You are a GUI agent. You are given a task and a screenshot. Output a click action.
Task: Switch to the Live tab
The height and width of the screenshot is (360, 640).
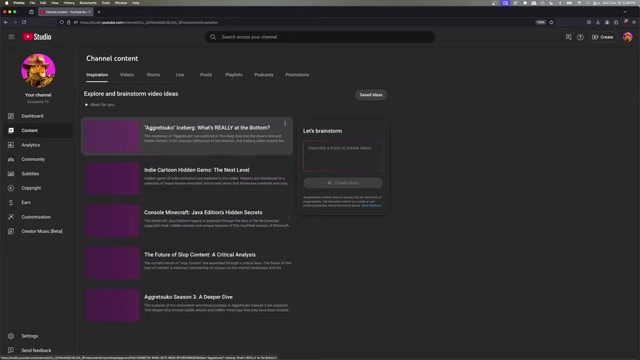(180, 75)
